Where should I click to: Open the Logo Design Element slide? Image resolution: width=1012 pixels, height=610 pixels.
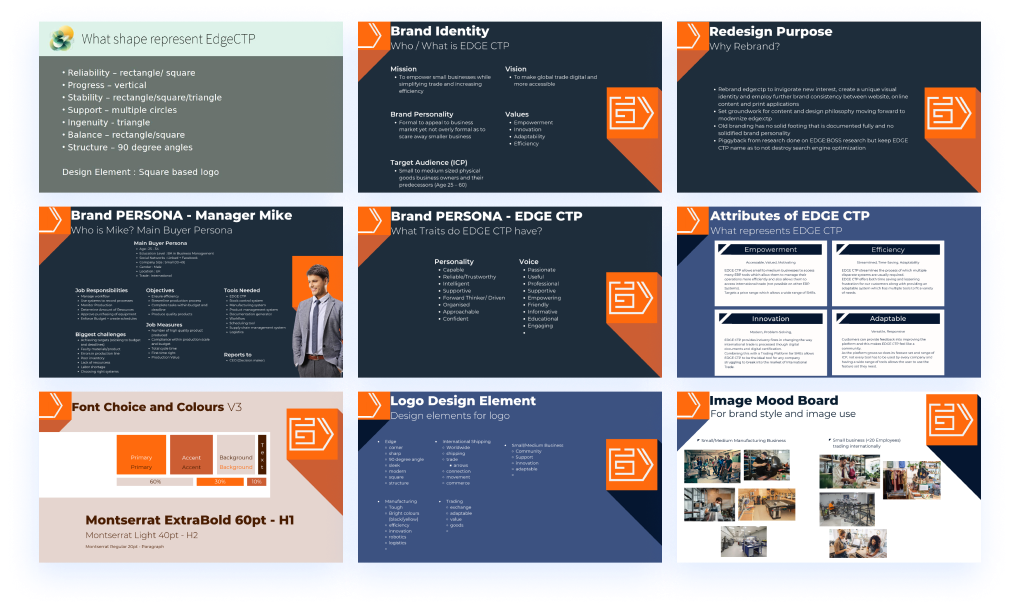coord(510,477)
